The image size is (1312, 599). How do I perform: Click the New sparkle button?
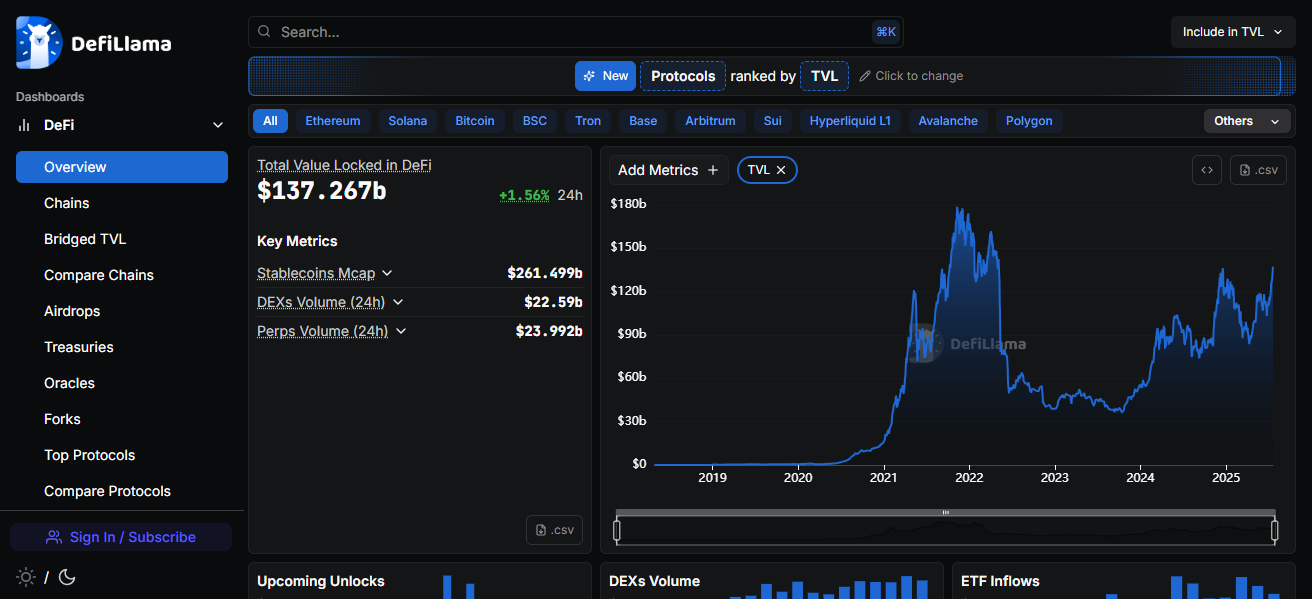(x=605, y=76)
